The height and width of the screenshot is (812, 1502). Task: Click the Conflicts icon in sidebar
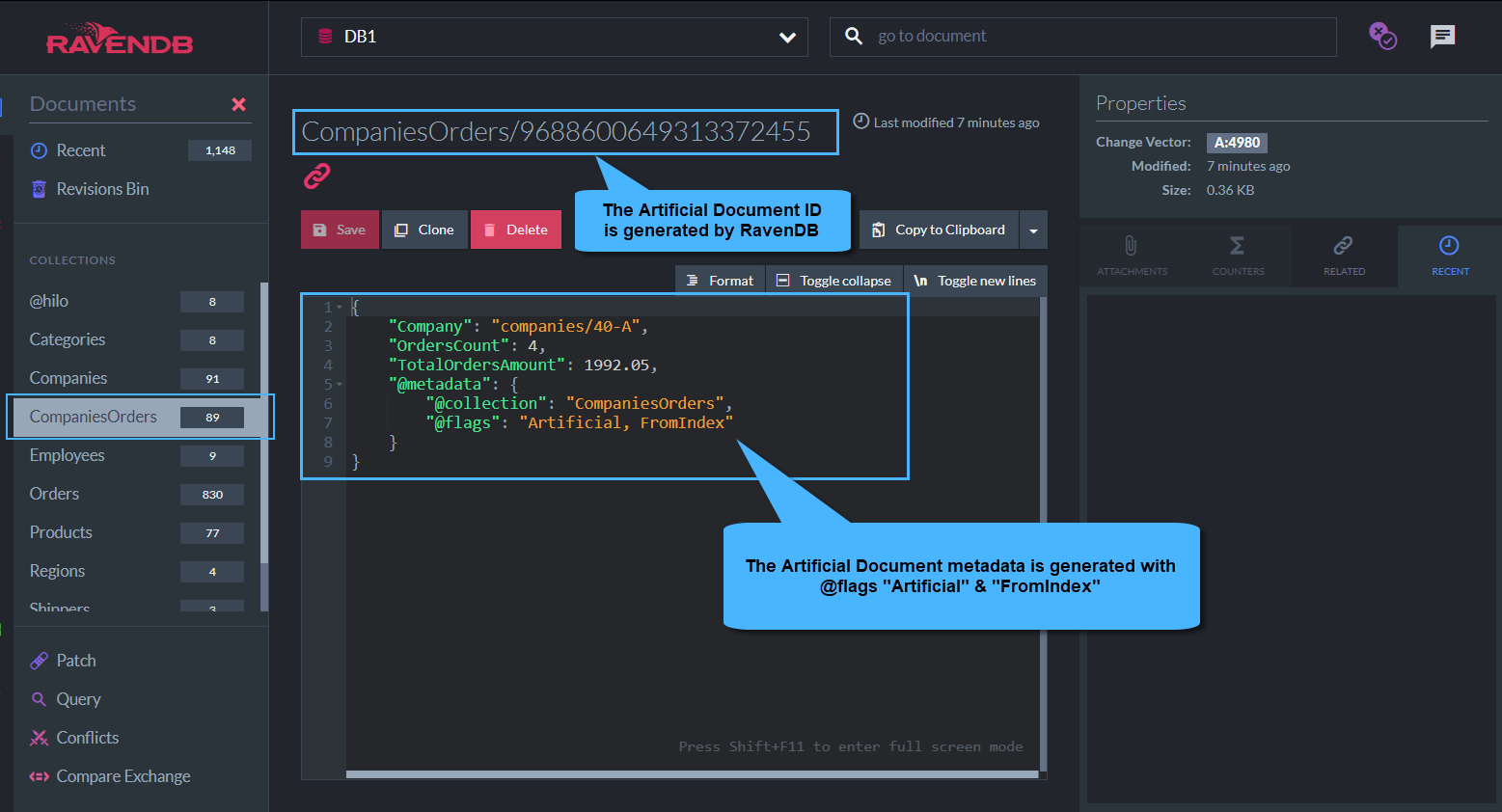39,738
